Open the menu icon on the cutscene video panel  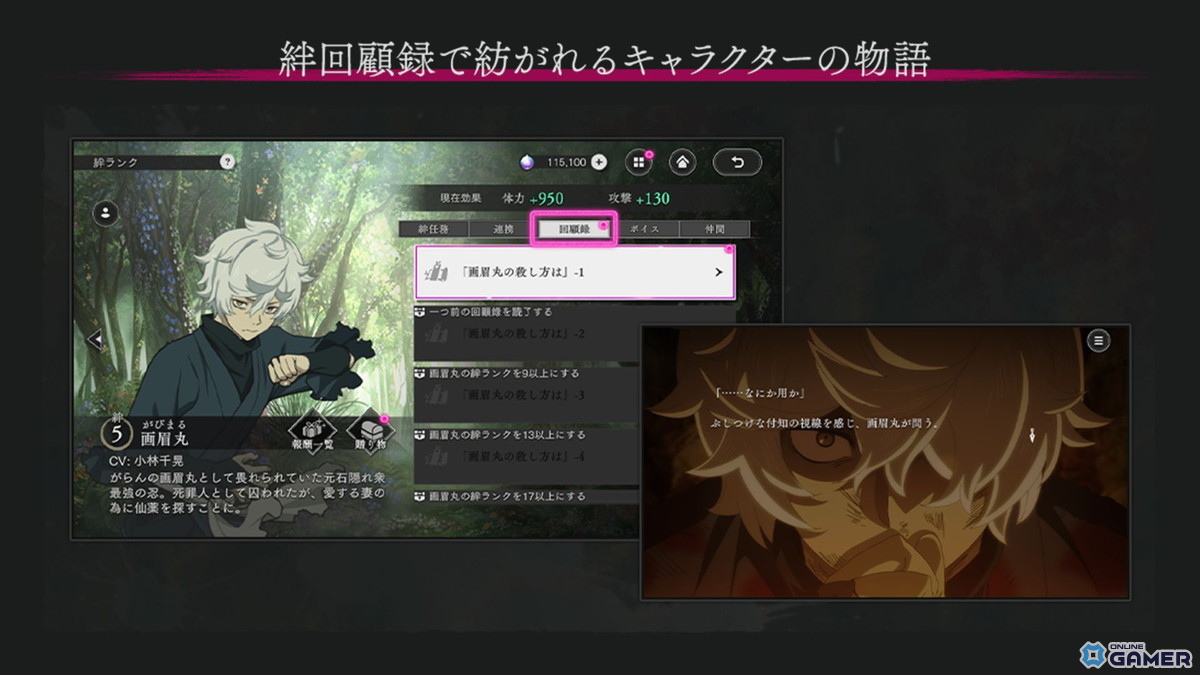(1099, 339)
